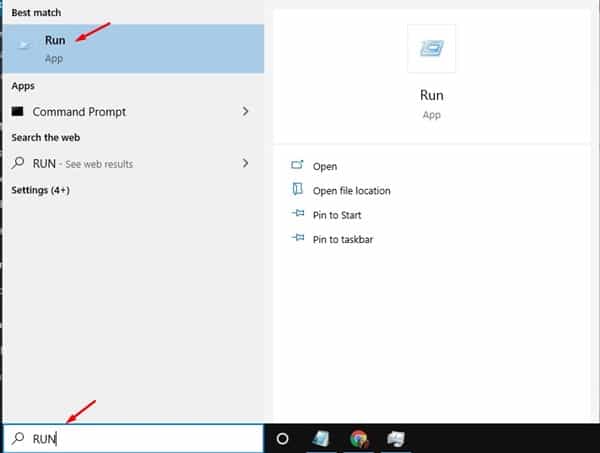Open RUN See web results entry

pos(133,164)
